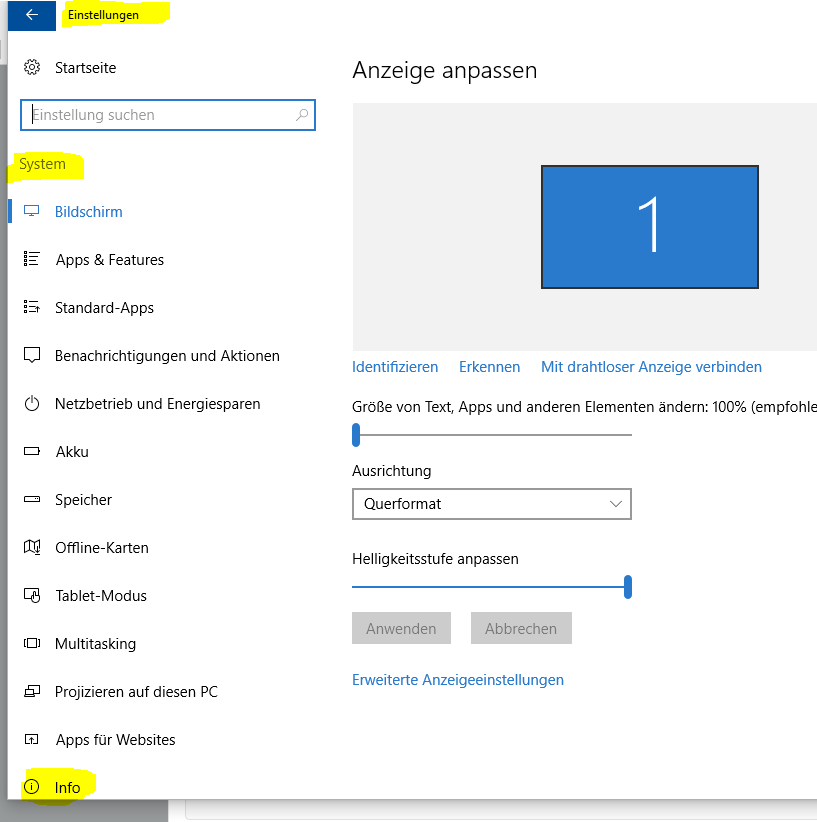Open Benachrichtigungen und Aktionen
The width and height of the screenshot is (817, 822).
[167, 356]
